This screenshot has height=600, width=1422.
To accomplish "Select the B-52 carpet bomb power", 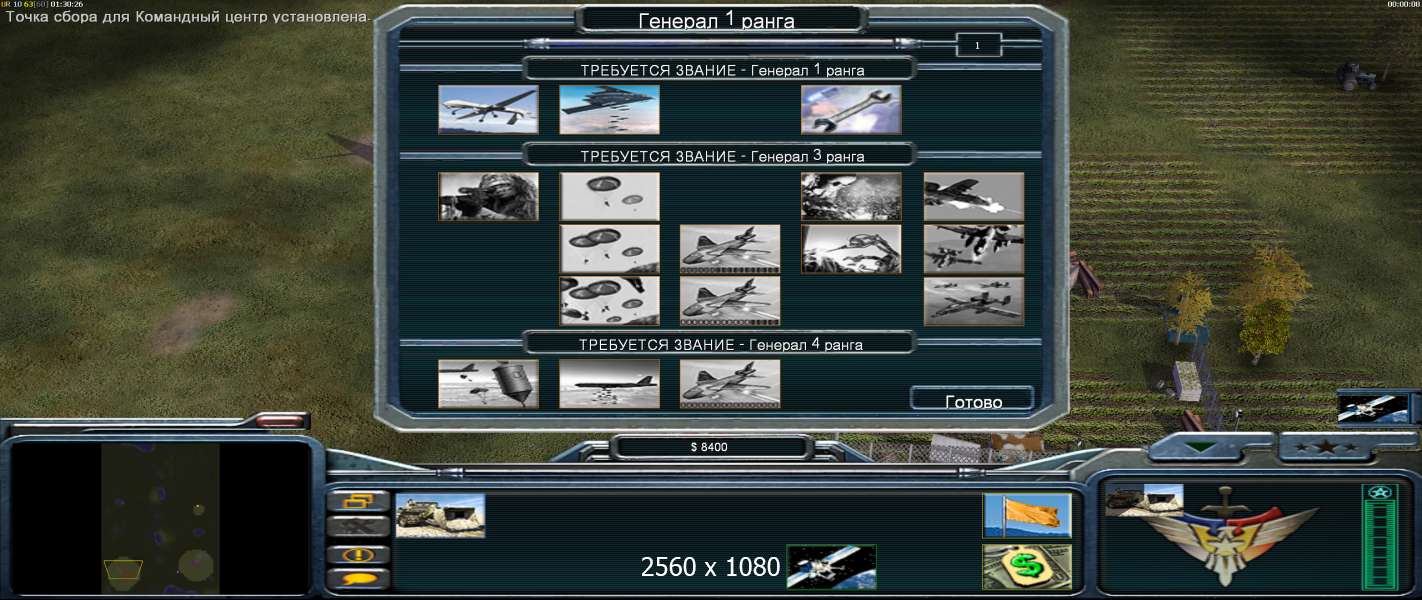I will click(x=609, y=384).
